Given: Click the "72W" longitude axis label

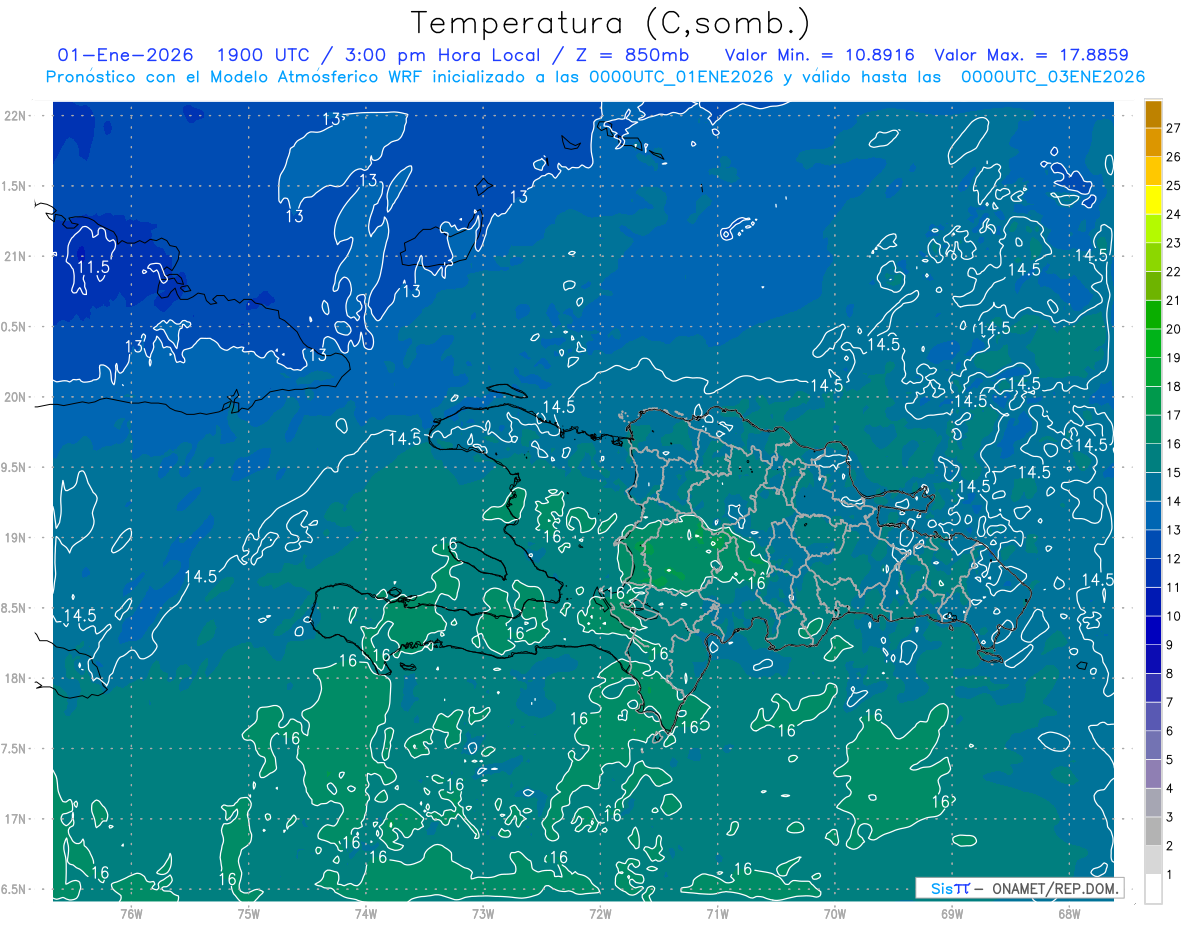Looking at the screenshot, I should click(600, 913).
